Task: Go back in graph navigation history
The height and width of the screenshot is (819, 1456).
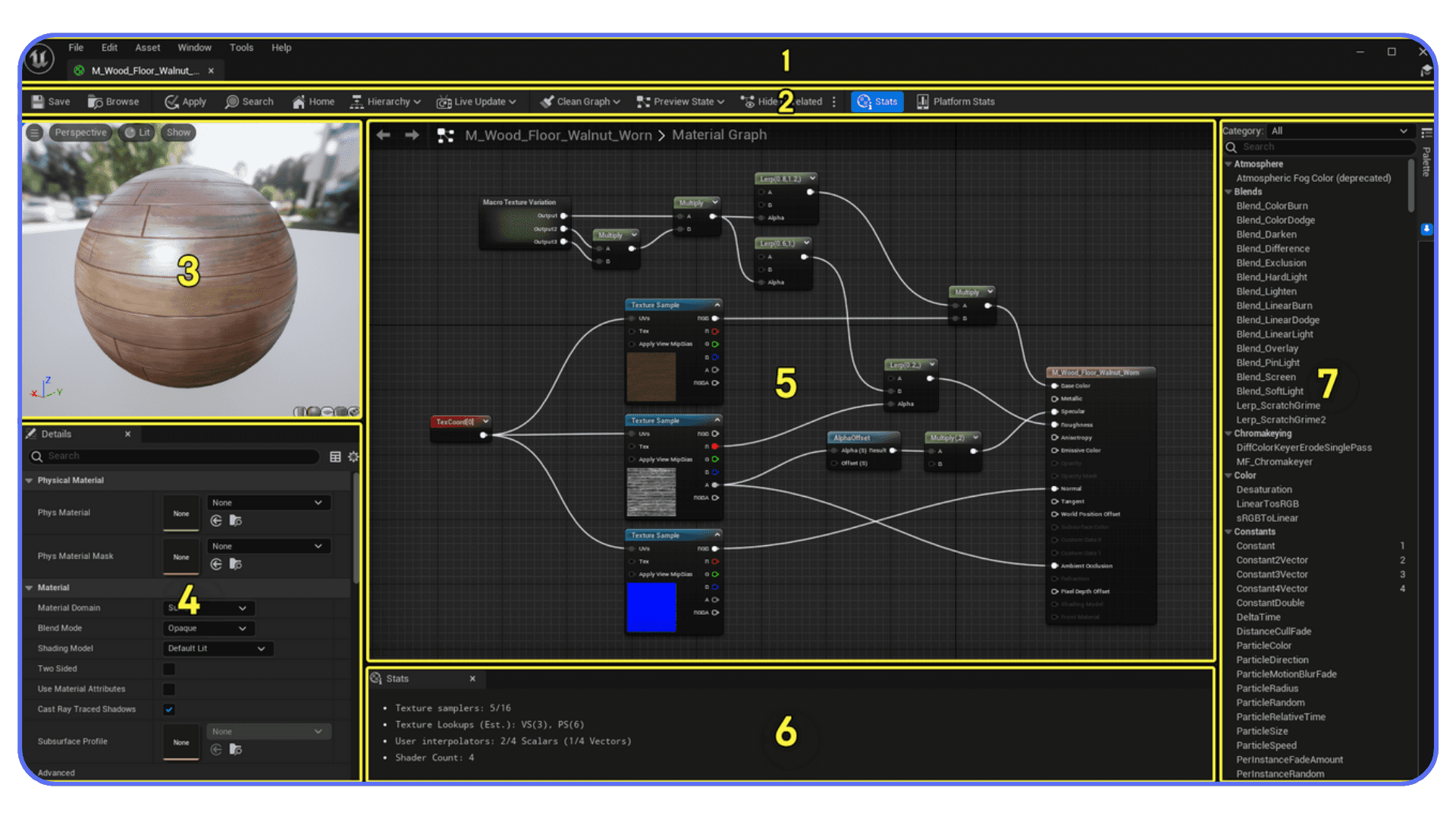Action: click(x=384, y=135)
